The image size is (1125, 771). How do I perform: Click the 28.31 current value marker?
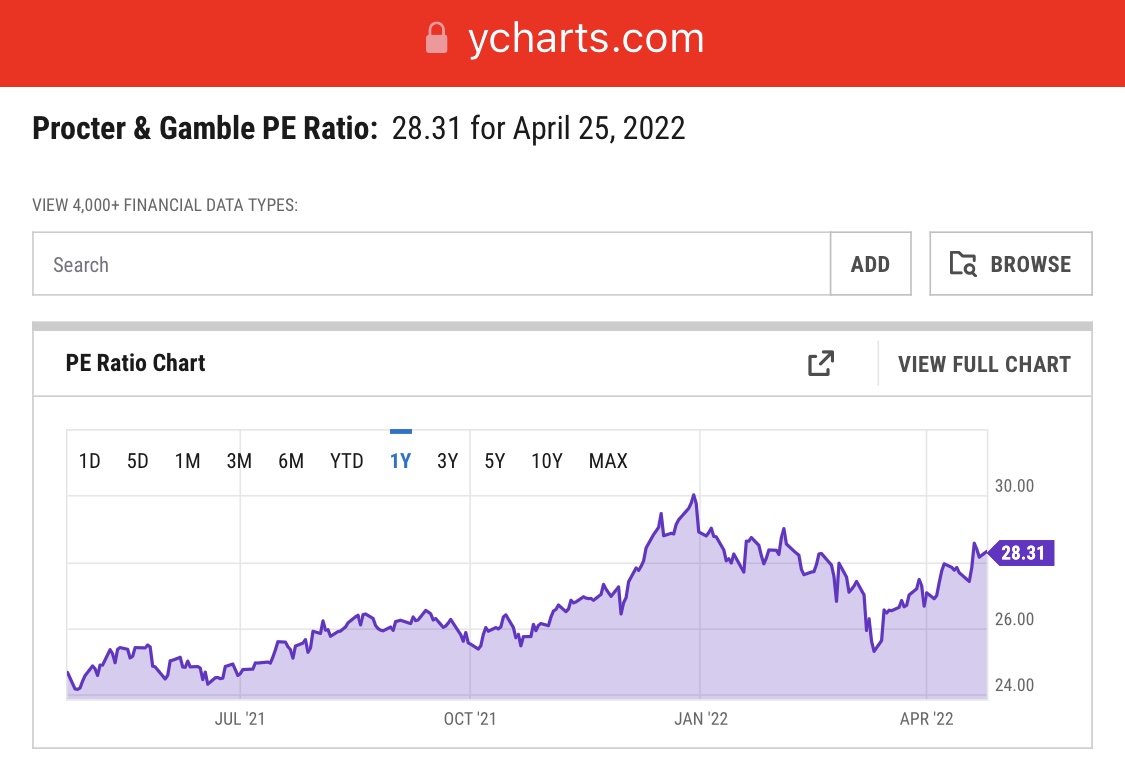(1022, 553)
